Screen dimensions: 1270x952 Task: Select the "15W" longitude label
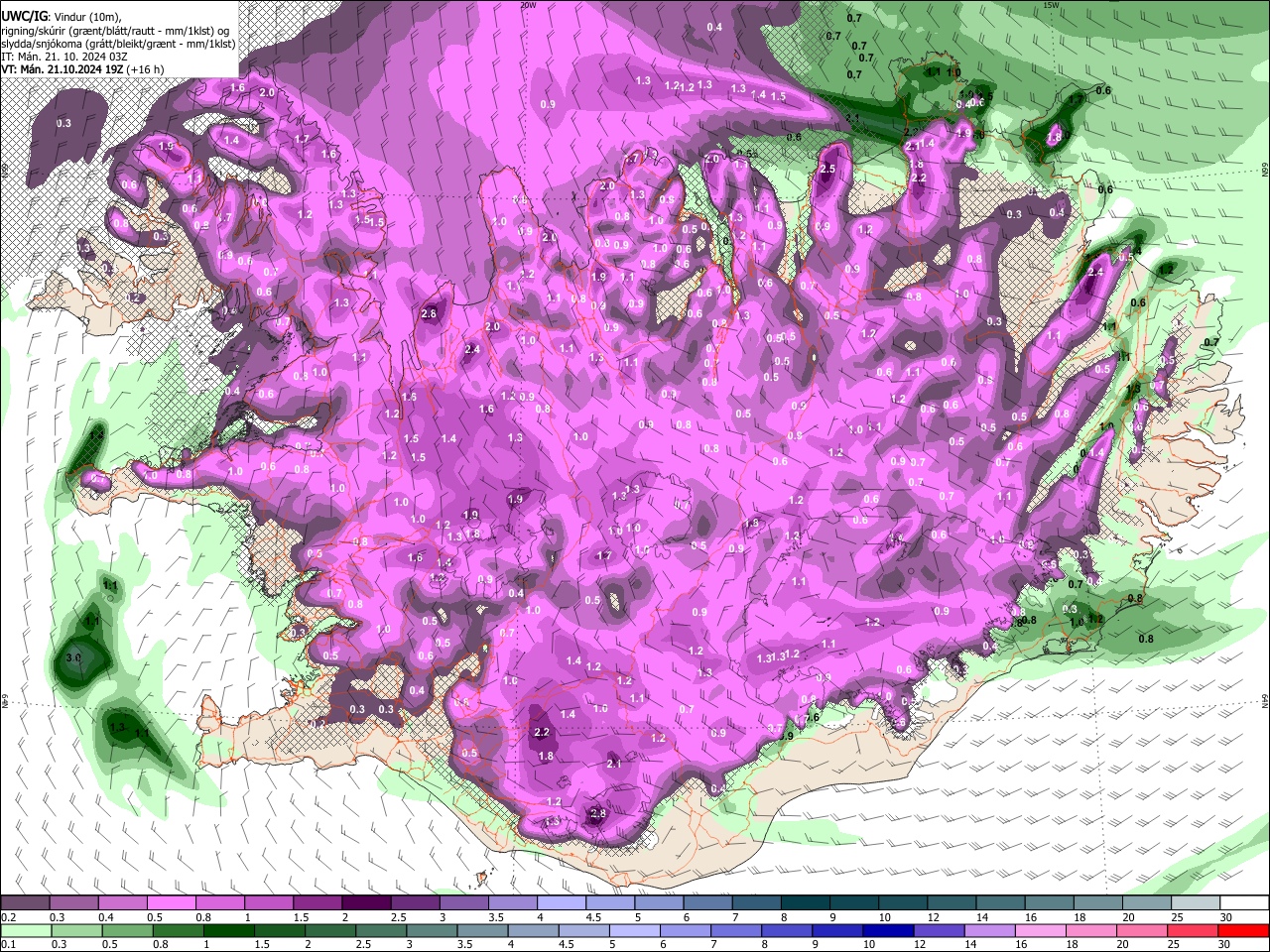[x=1053, y=5]
